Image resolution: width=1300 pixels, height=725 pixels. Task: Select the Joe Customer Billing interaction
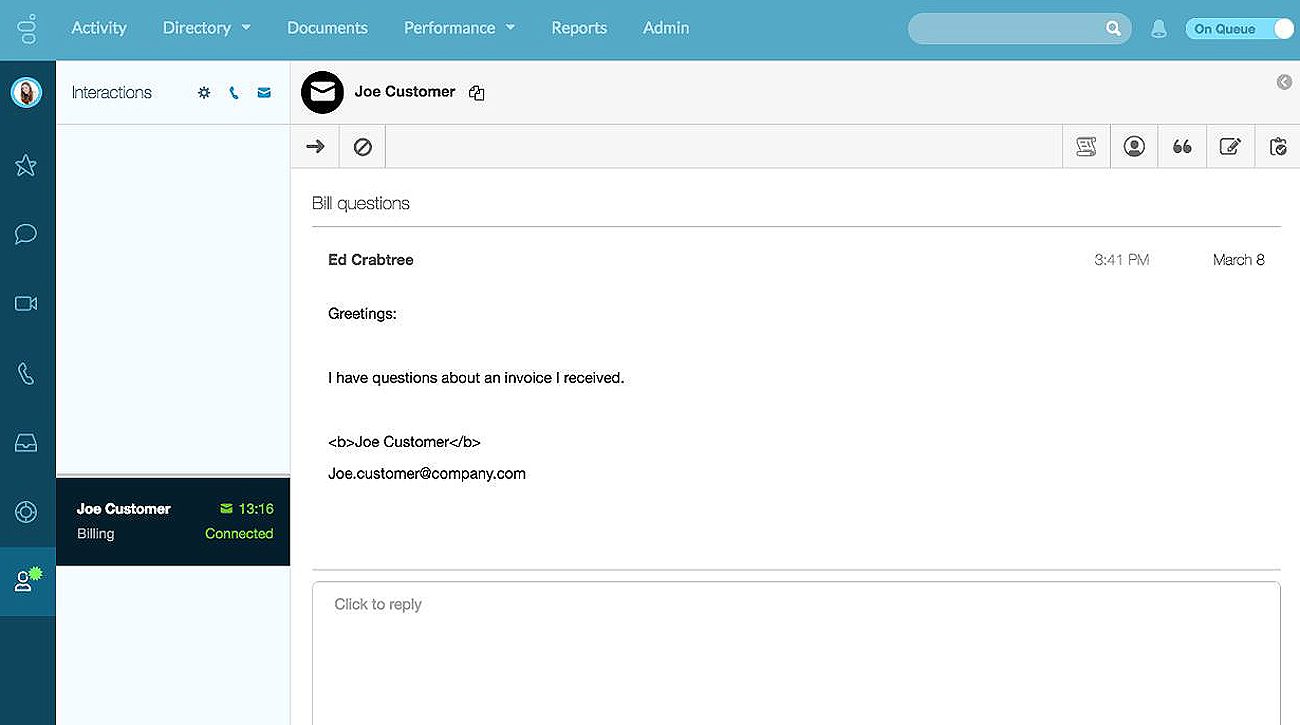173,521
